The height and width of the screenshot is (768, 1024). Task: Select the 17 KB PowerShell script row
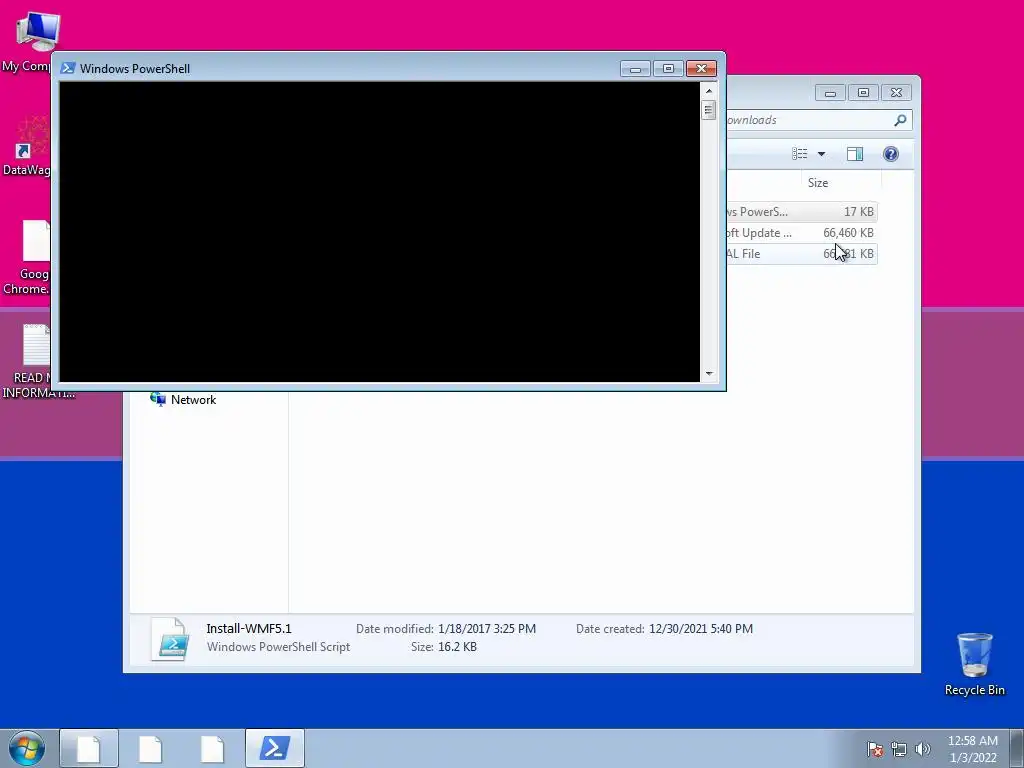801,212
